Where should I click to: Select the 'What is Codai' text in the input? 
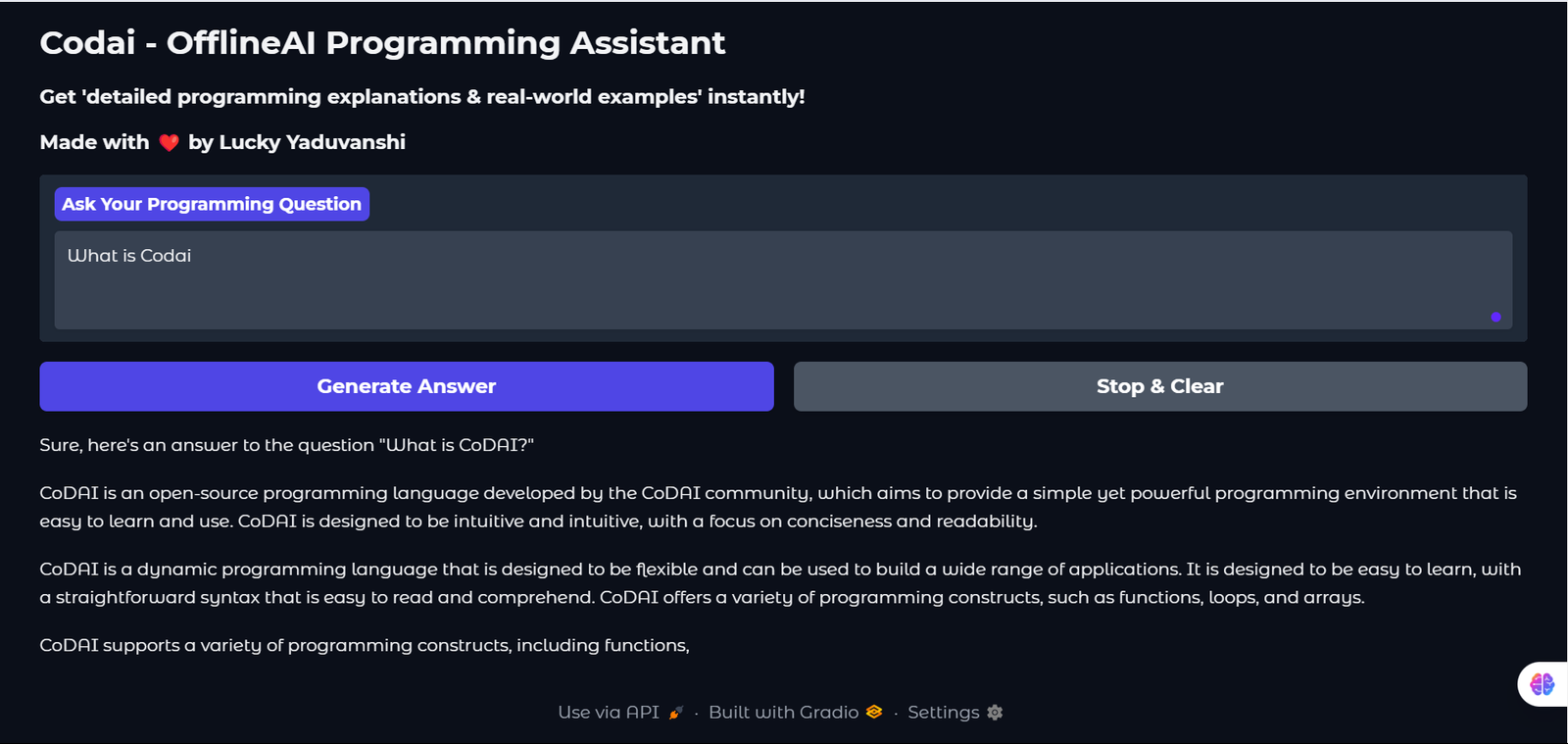tap(130, 255)
